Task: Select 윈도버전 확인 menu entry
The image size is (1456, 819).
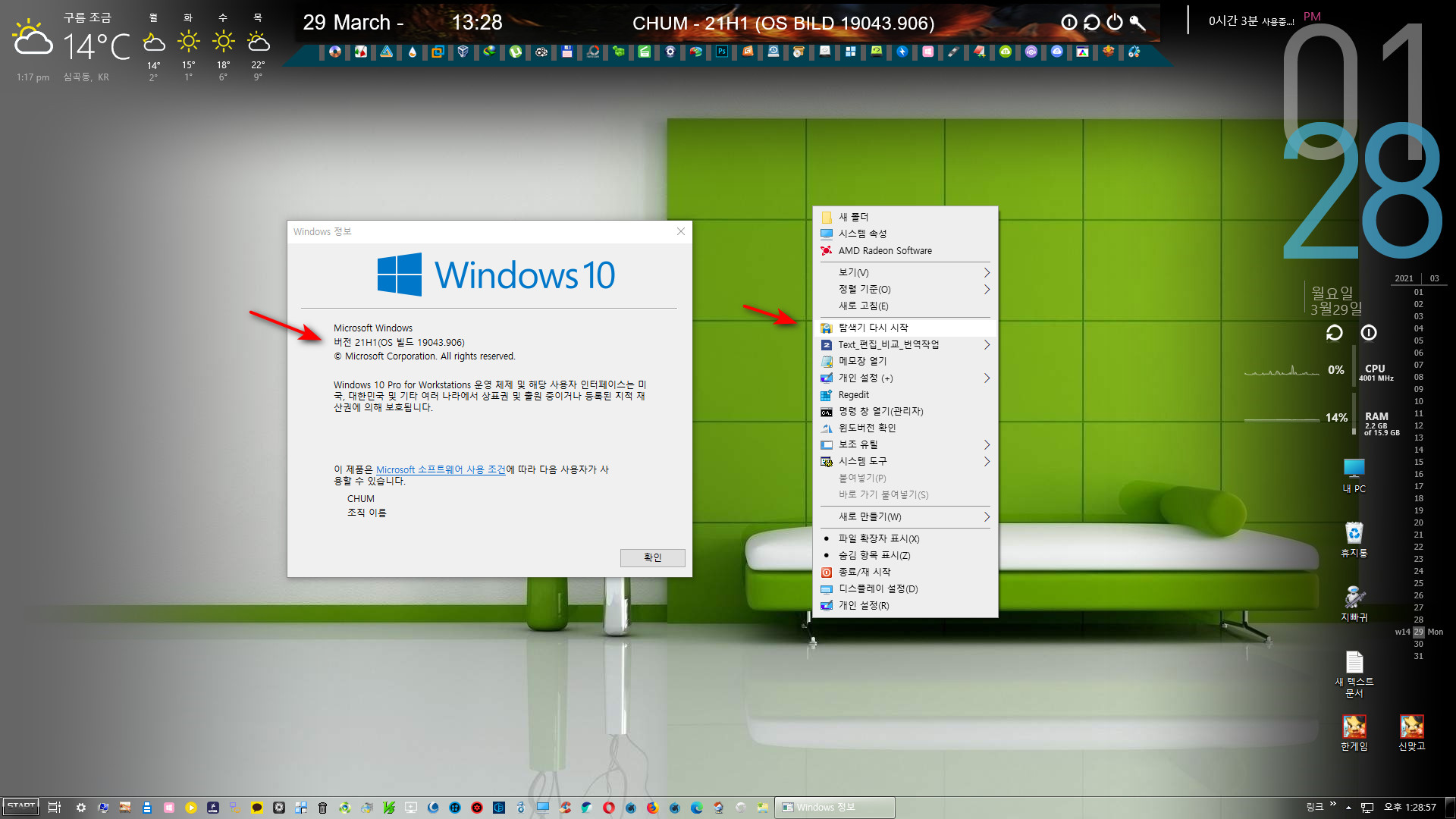Action: click(905, 428)
